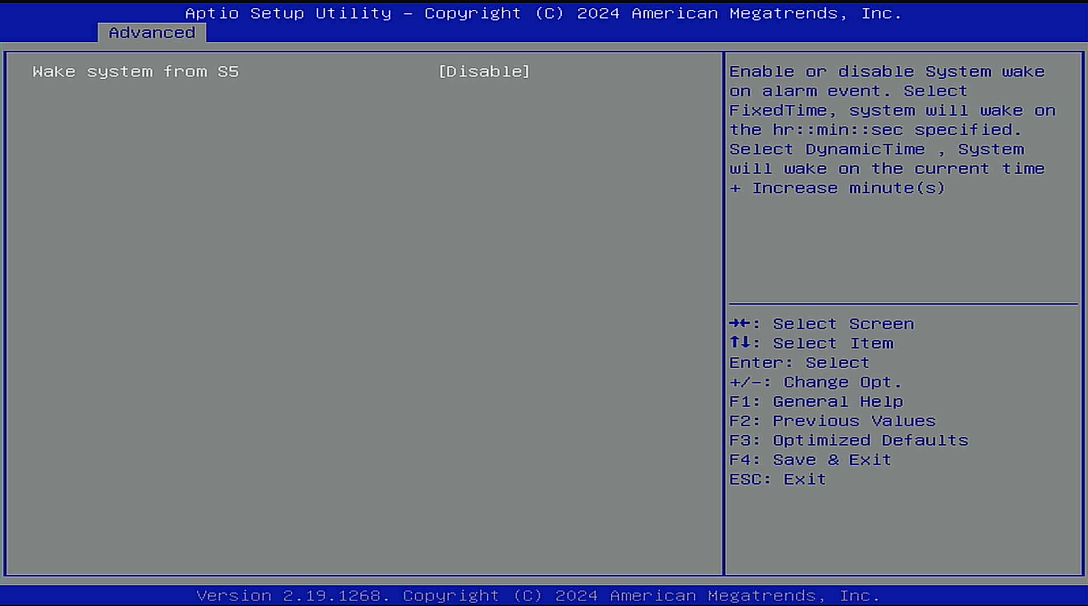Viewport: 1088px width, 606px height.
Task: Click the F3: Optimized Defaults hint
Action: [849, 441]
